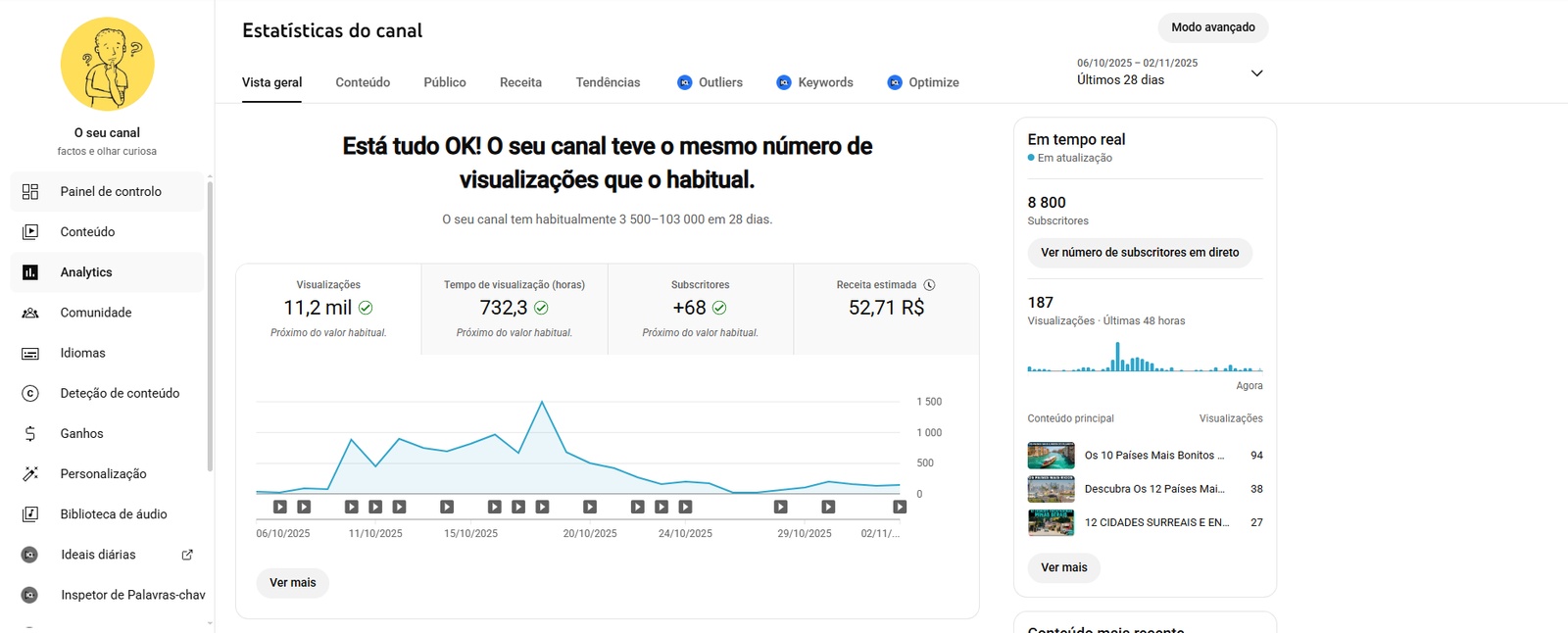Click the last video marker at chart's end

coord(900,507)
